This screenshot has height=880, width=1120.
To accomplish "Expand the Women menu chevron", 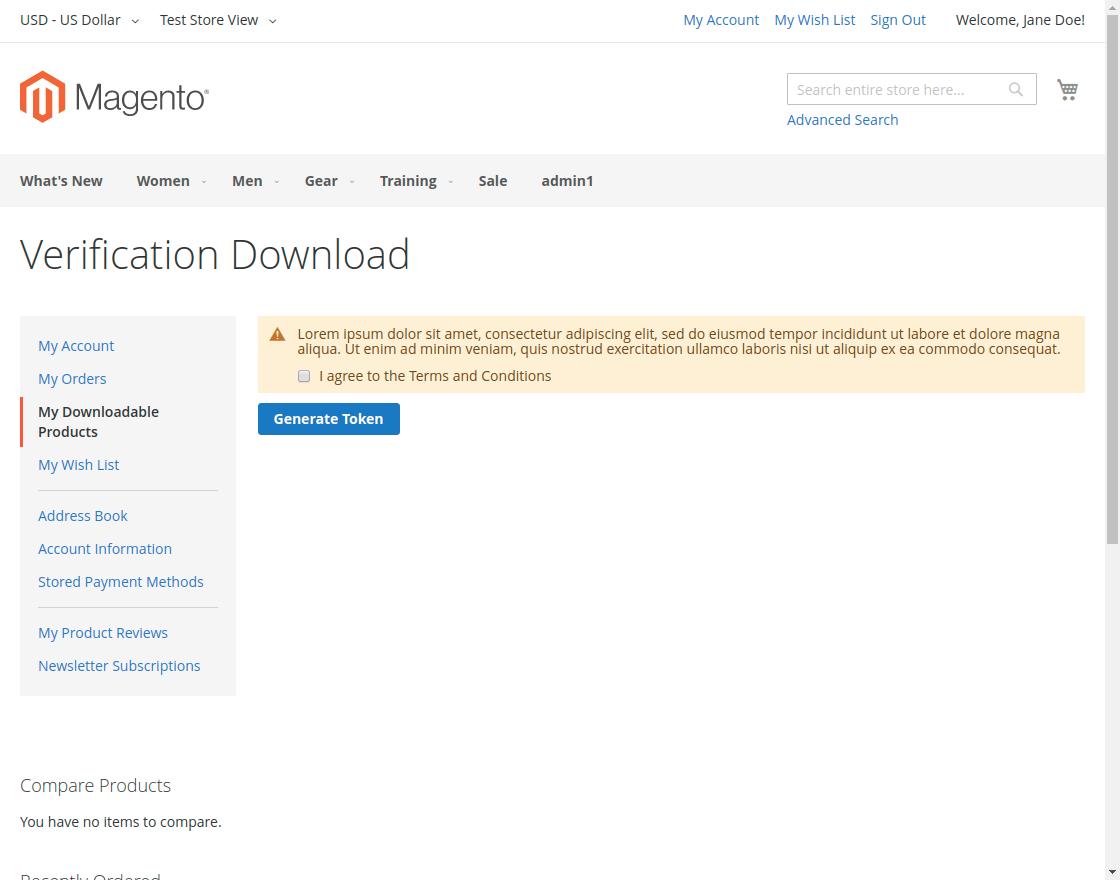I will pos(204,181).
